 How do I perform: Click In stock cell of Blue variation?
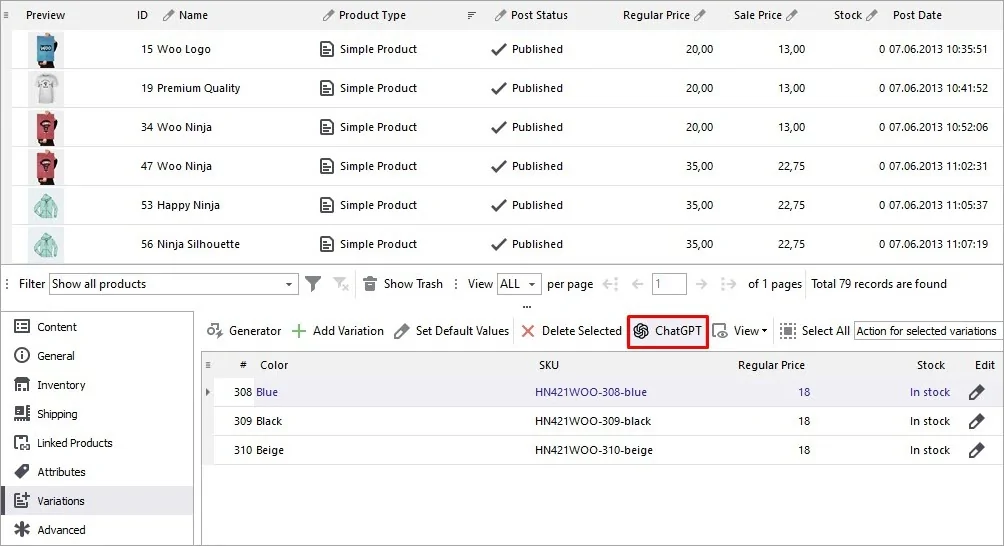point(930,392)
